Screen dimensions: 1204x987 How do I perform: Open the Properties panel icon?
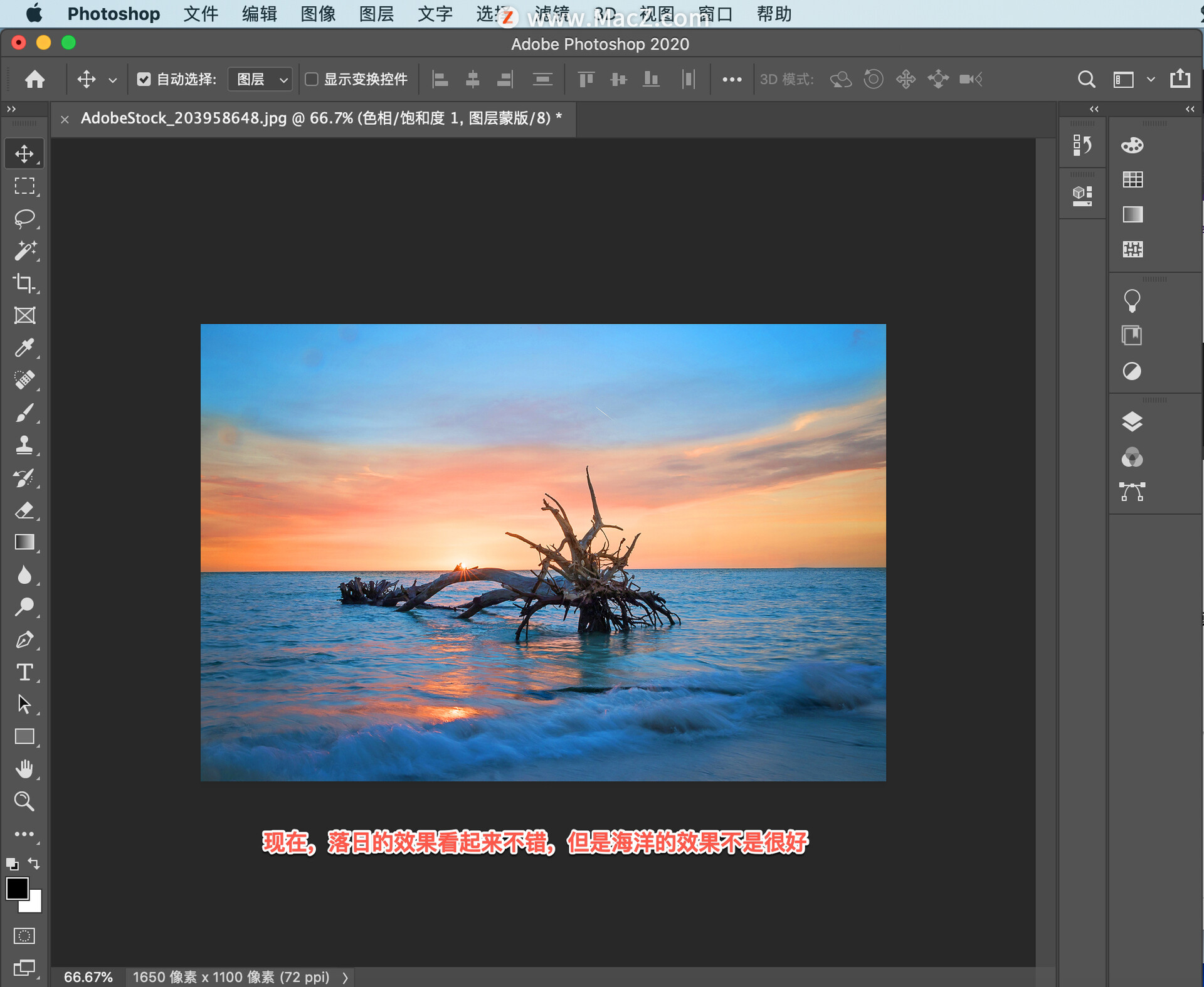pos(1082,196)
